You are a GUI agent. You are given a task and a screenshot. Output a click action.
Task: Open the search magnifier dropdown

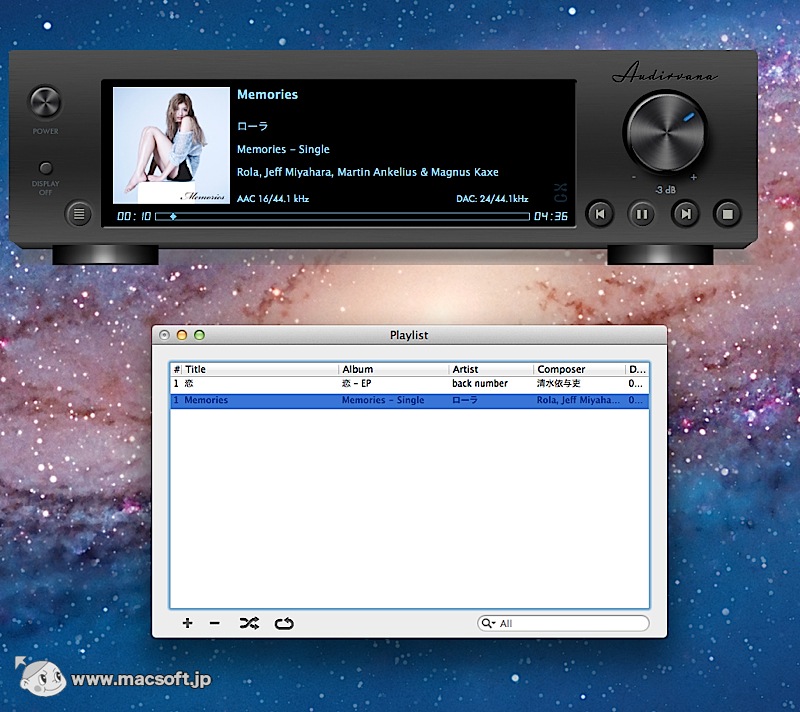coord(488,623)
